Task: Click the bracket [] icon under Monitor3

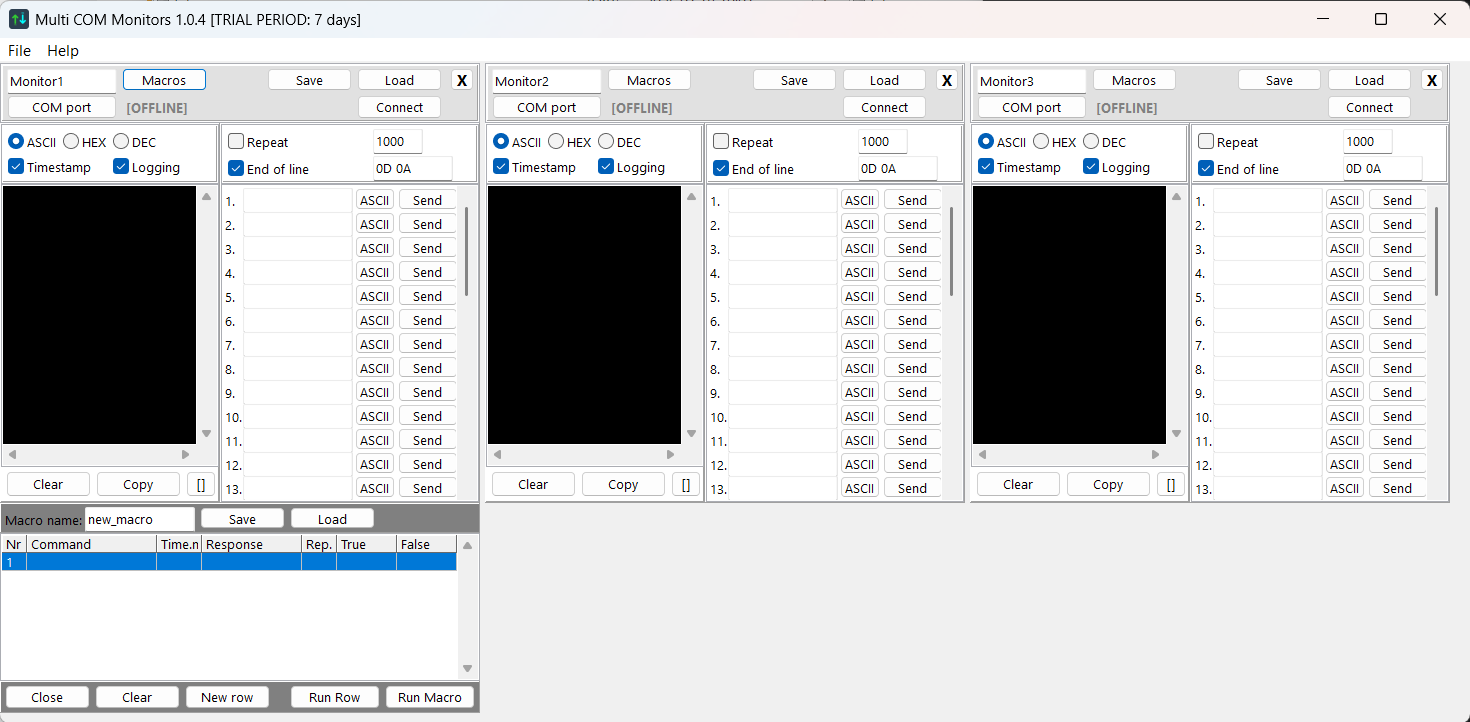Action: point(1170,485)
